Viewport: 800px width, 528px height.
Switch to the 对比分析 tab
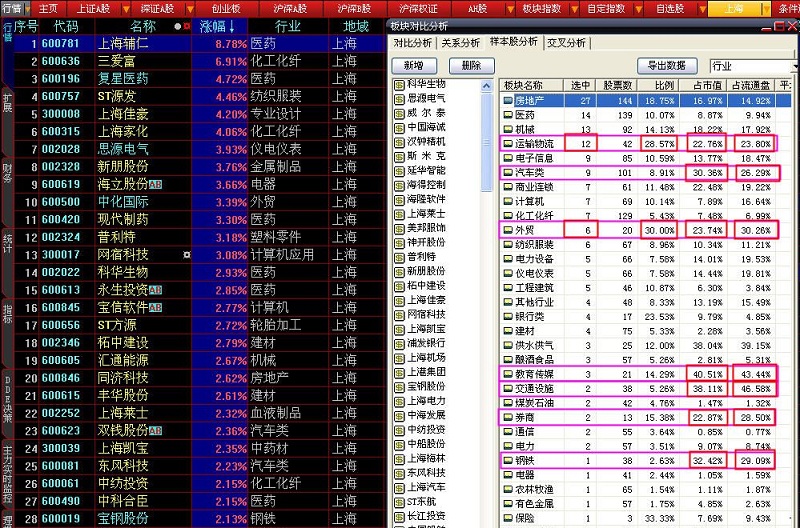[412, 43]
